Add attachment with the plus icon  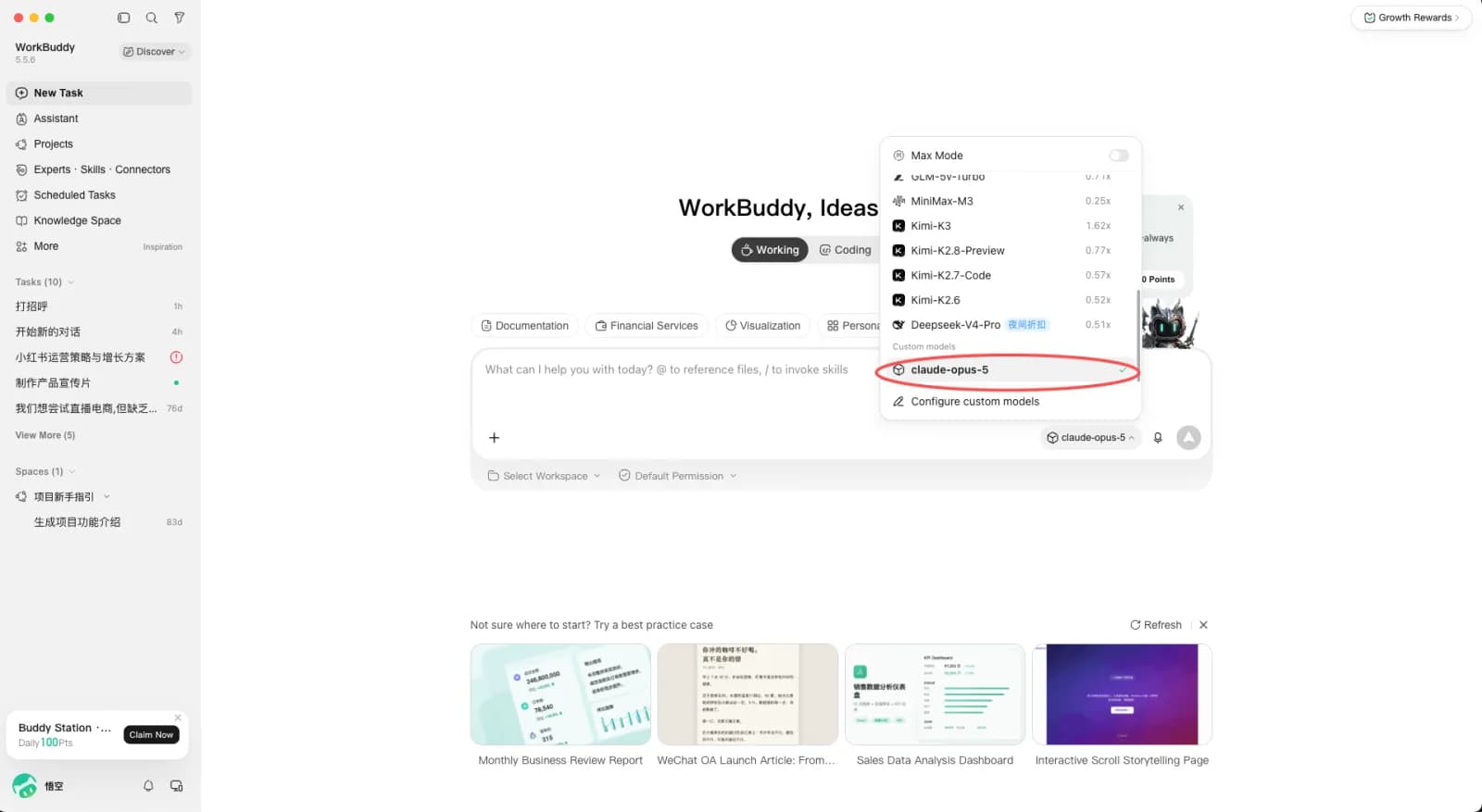[x=495, y=438]
